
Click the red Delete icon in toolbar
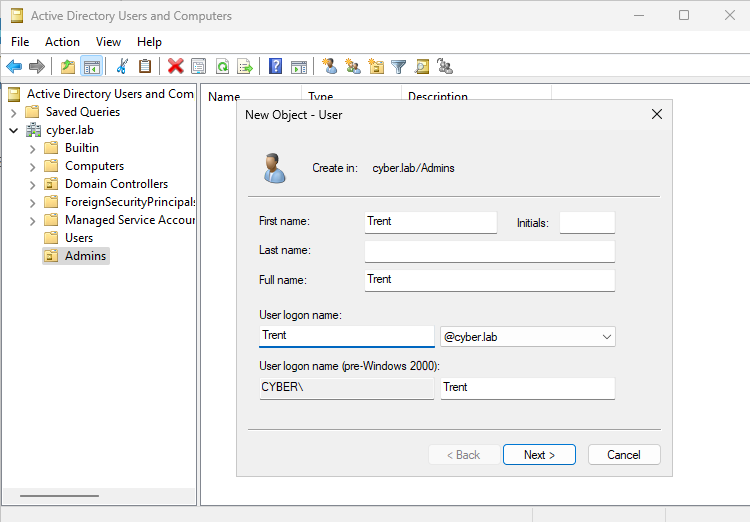pyautogui.click(x=175, y=67)
